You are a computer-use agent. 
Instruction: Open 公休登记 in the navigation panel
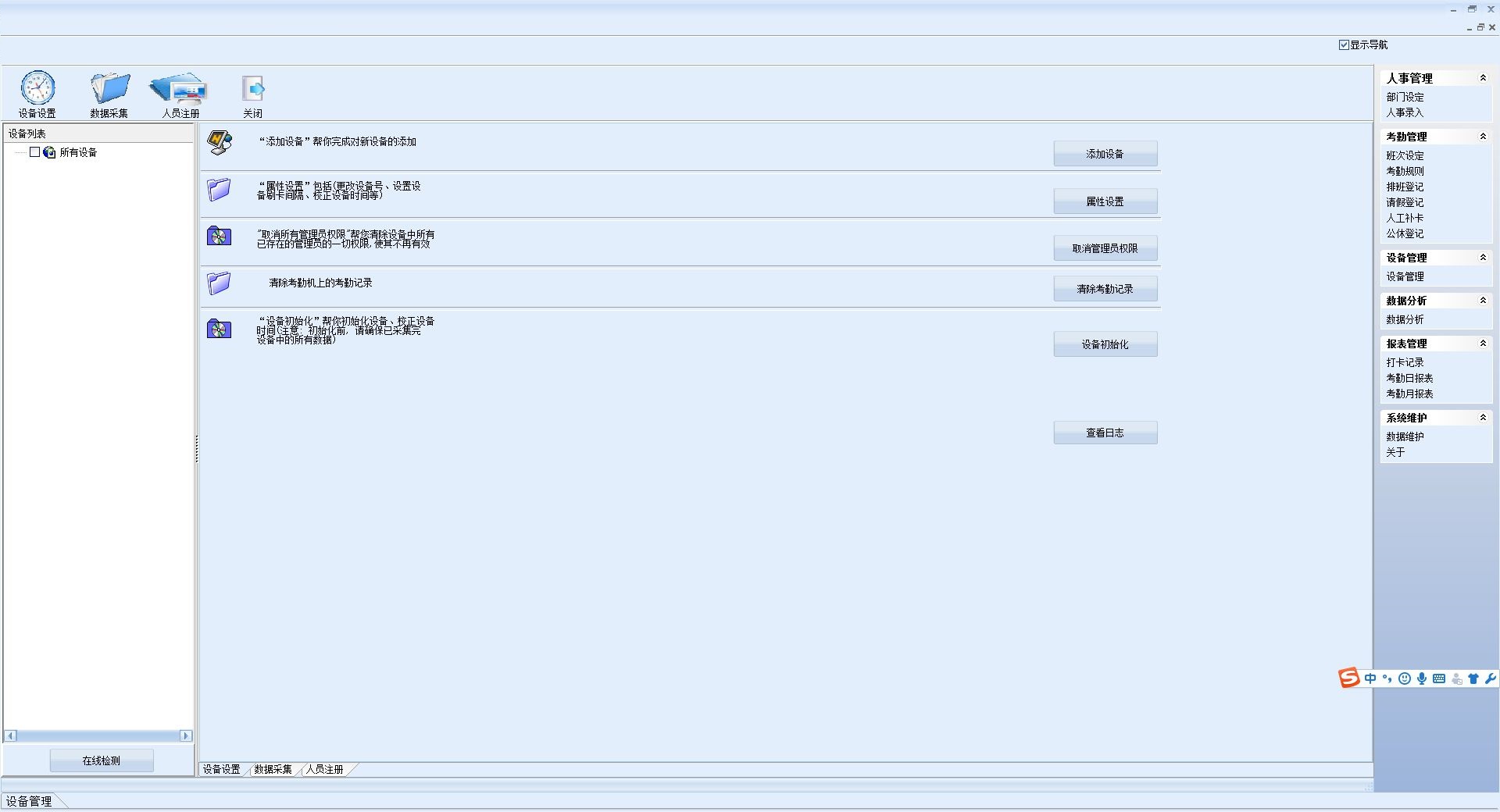(1405, 233)
